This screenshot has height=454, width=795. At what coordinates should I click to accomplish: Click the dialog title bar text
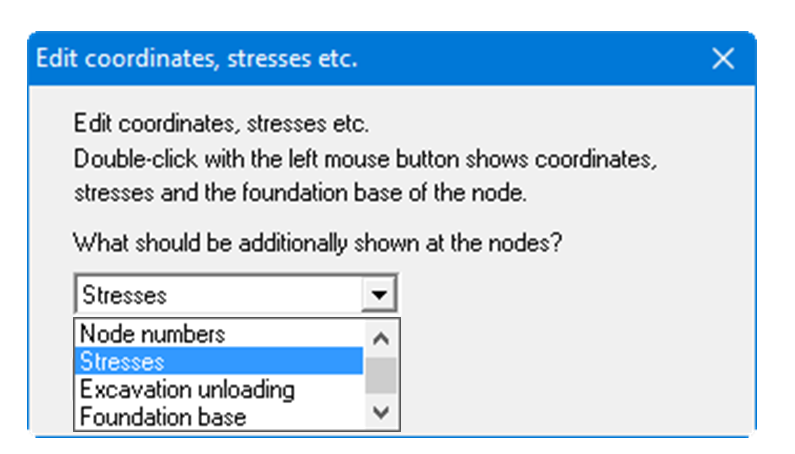pos(197,58)
